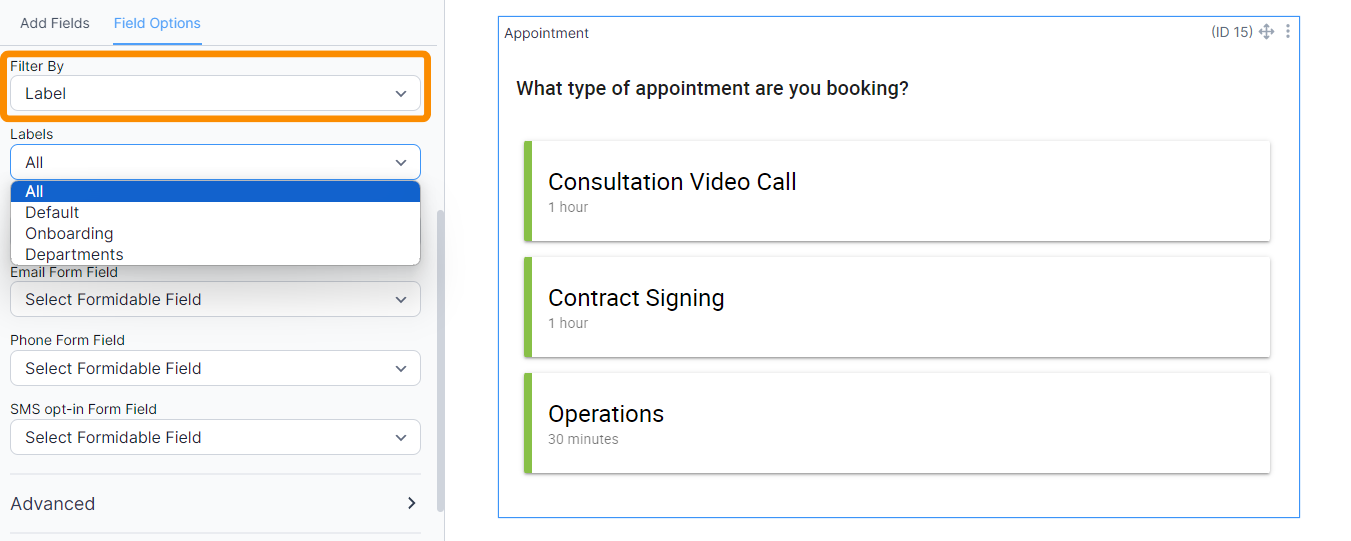
Task: Click the Appointment field label
Action: (x=546, y=33)
